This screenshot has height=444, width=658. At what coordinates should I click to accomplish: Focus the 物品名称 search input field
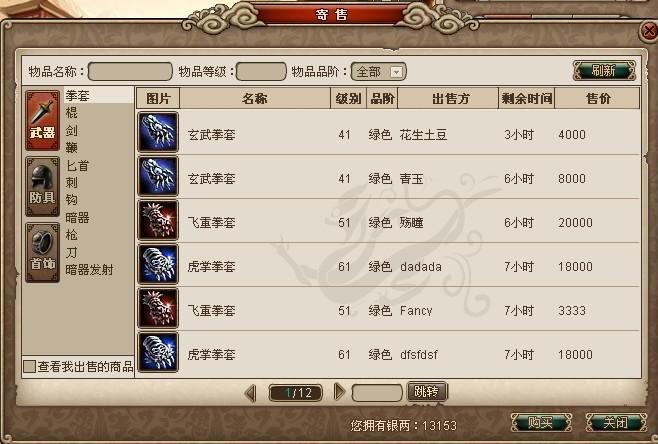pyautogui.click(x=130, y=71)
